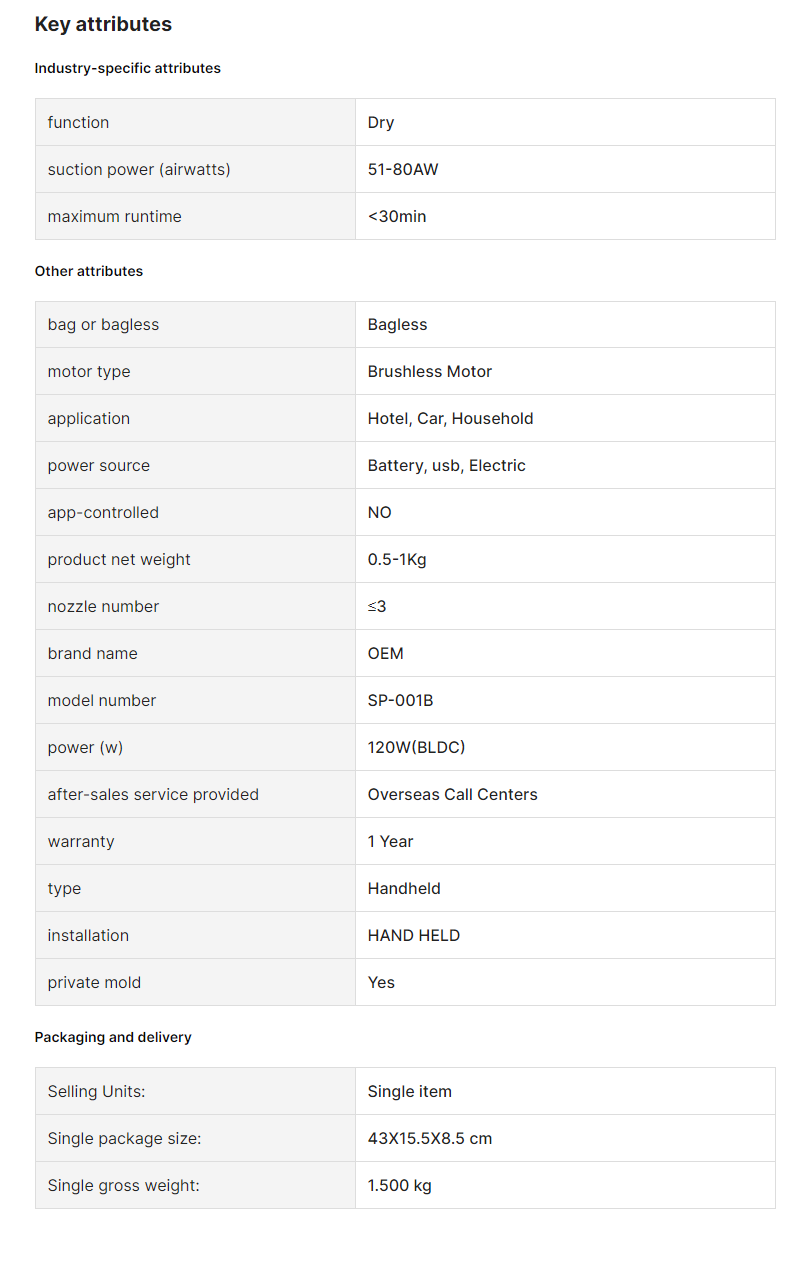Click the '<30min' maximum runtime value

coord(397,216)
